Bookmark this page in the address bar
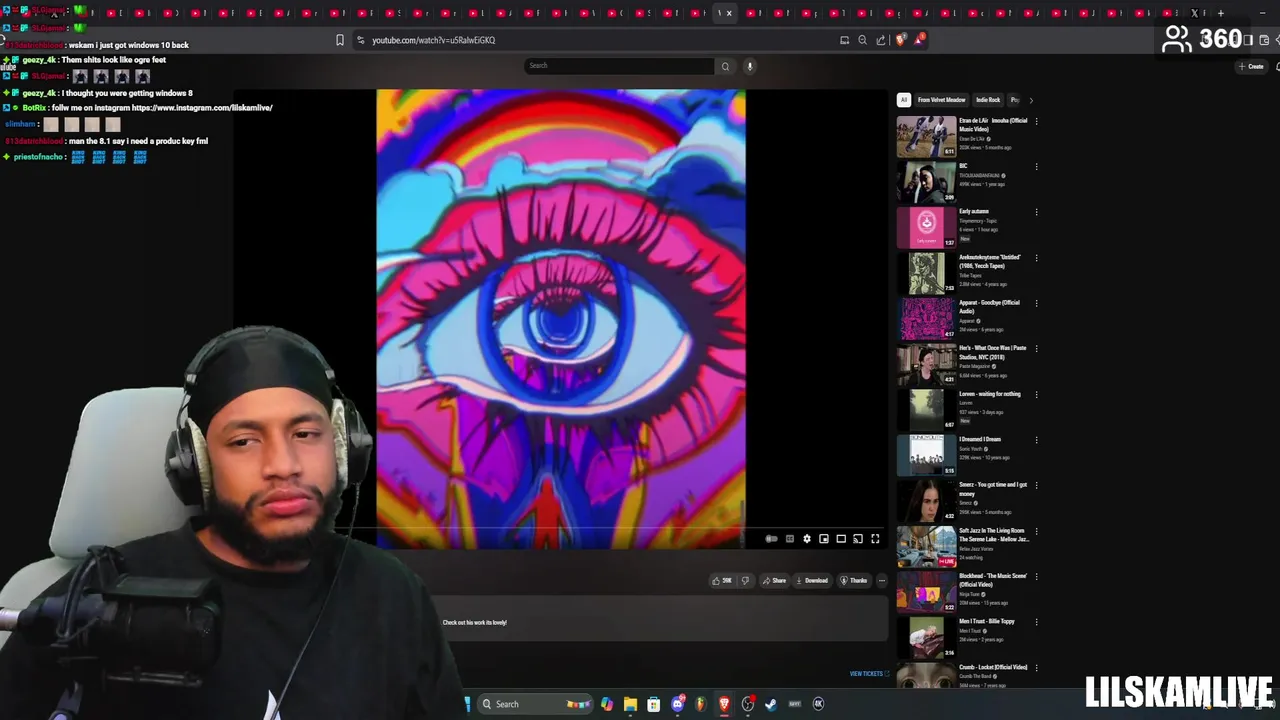Viewport: 1280px width, 720px height. tap(340, 40)
